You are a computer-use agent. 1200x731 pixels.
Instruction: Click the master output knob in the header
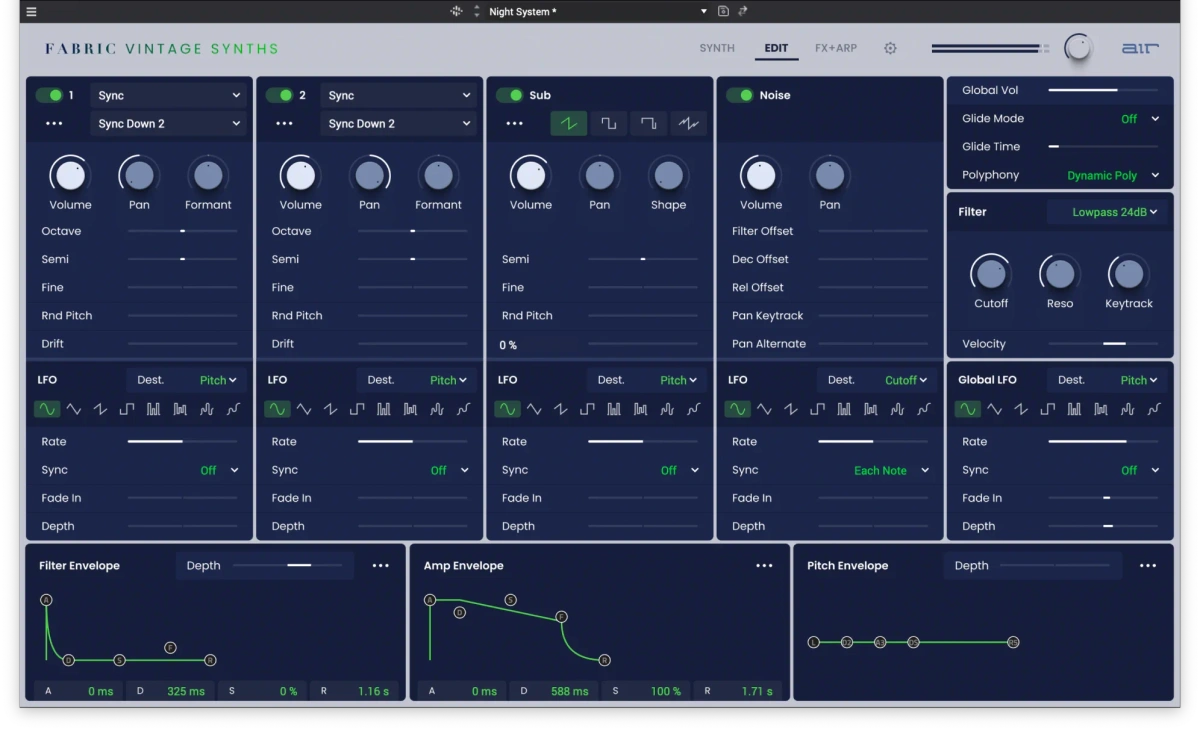tap(1078, 47)
